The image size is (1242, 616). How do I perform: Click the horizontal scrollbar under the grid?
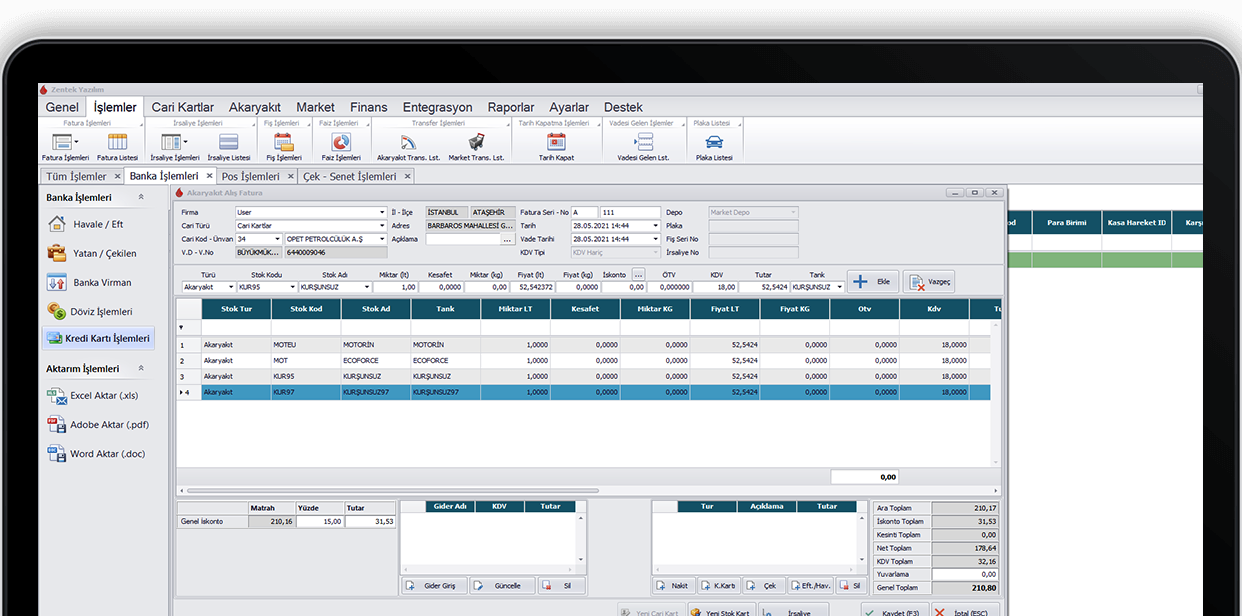tap(390, 491)
